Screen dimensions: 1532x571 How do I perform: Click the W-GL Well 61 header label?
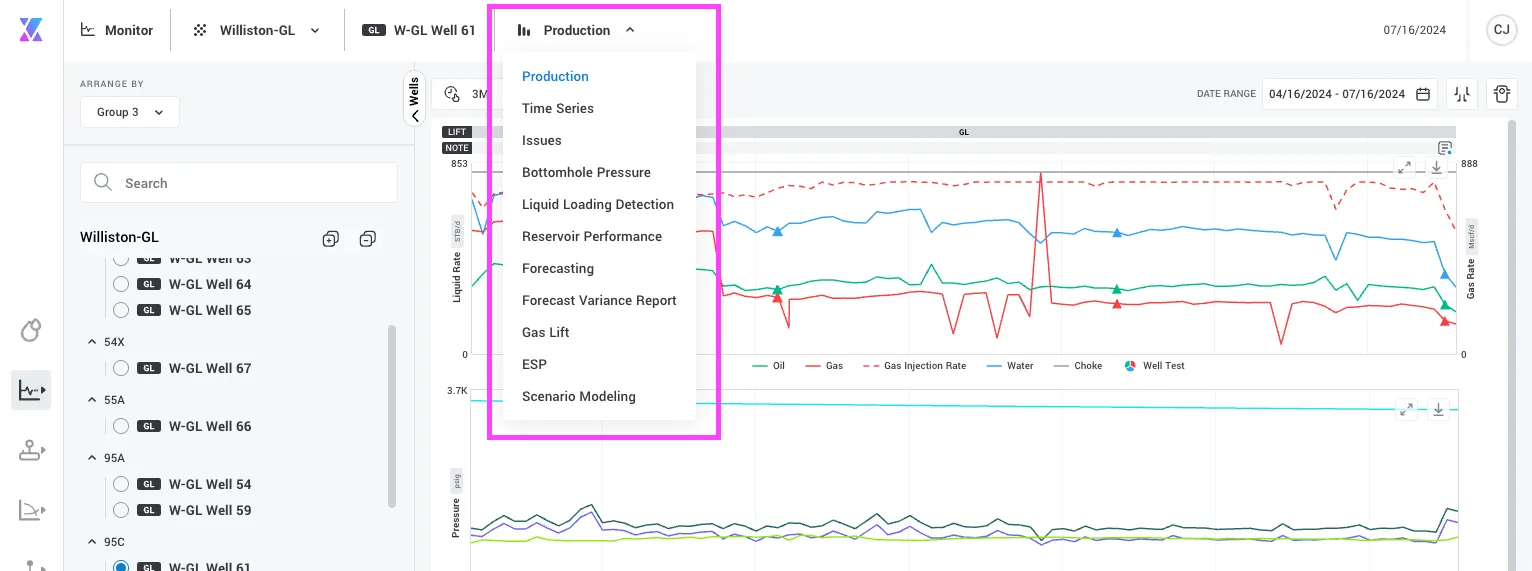click(435, 30)
